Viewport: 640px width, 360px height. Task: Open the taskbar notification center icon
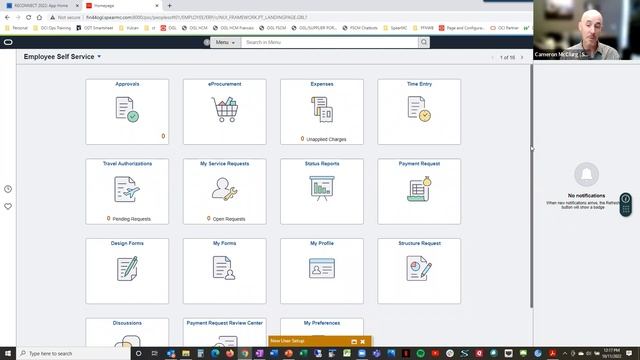(x=629, y=353)
